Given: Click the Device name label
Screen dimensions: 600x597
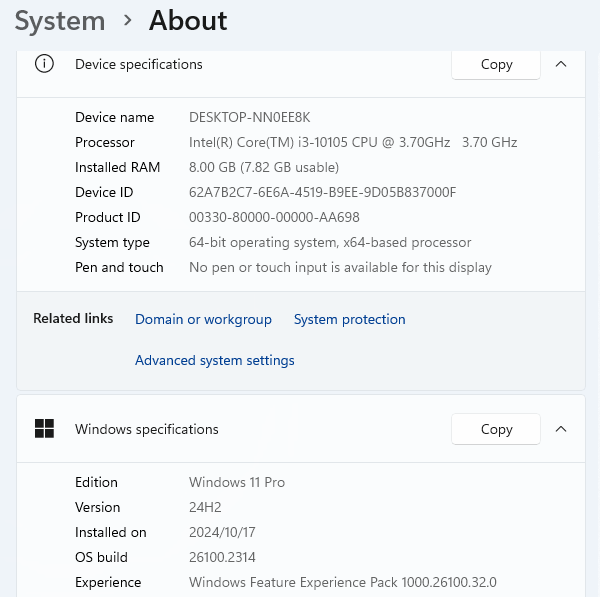Looking at the screenshot, I should click(x=114, y=117).
